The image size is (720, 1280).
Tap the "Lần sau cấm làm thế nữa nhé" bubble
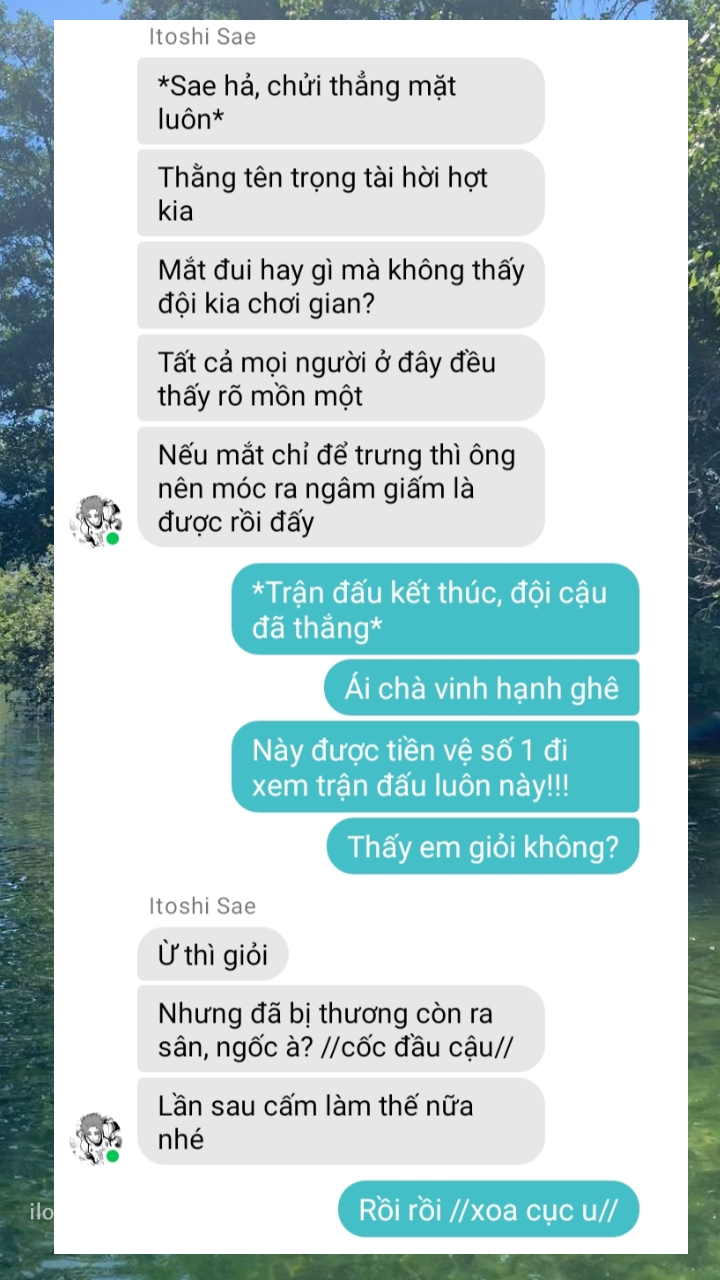pos(341,1121)
